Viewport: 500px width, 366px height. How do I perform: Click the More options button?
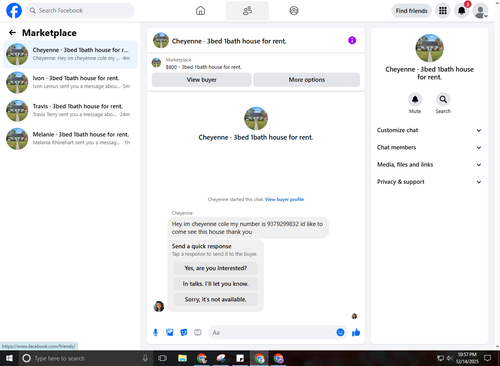(307, 80)
